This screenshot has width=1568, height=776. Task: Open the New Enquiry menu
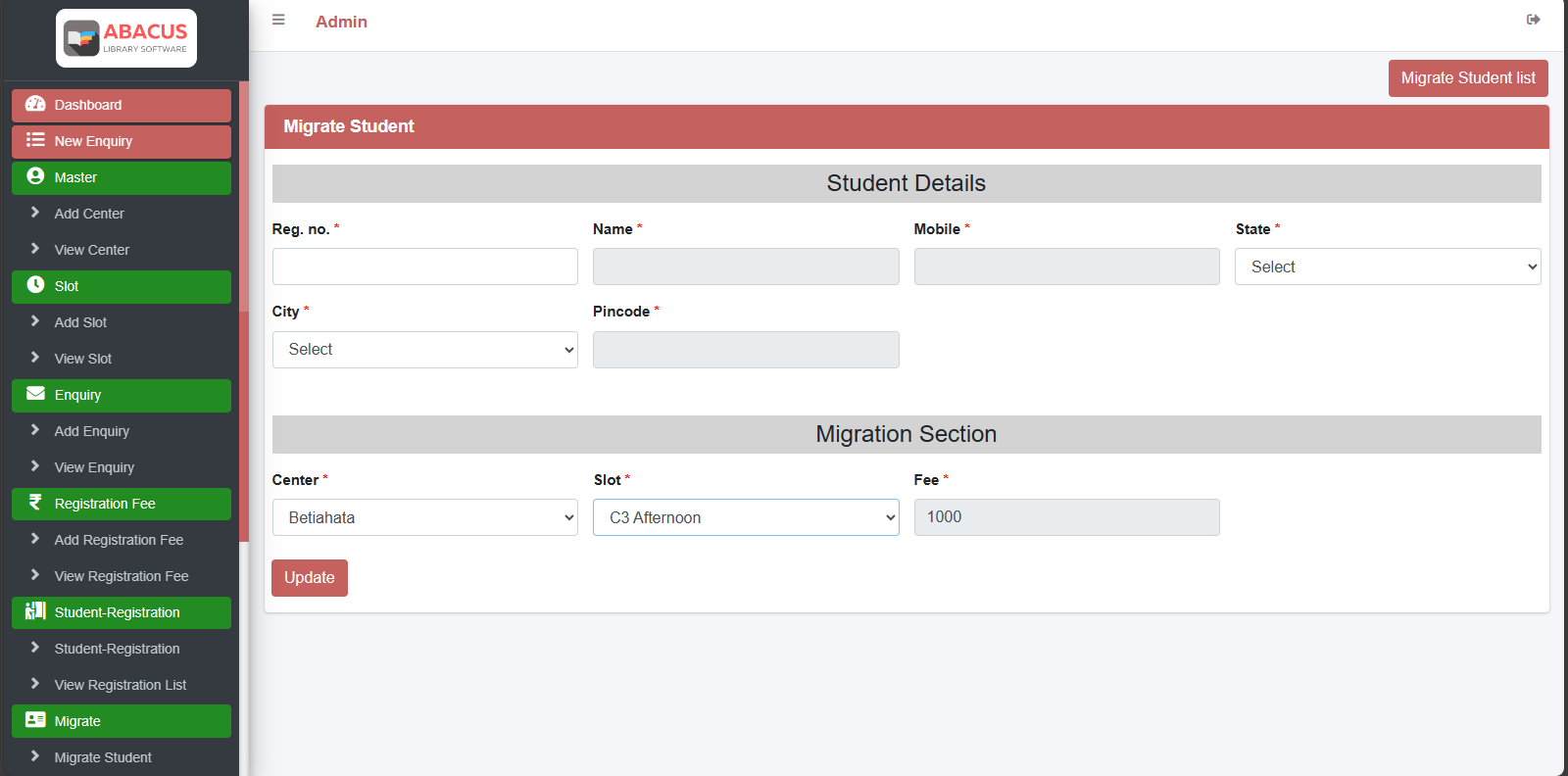[x=122, y=141]
